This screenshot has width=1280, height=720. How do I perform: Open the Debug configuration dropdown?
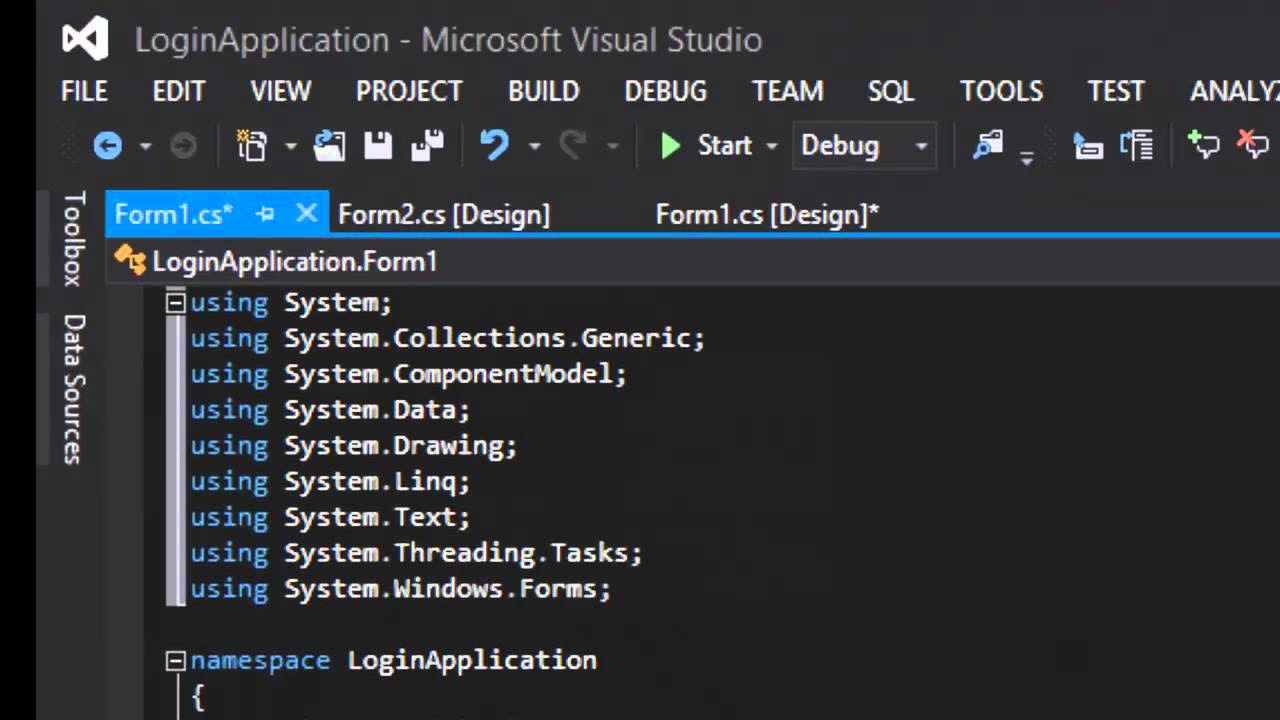tap(864, 146)
